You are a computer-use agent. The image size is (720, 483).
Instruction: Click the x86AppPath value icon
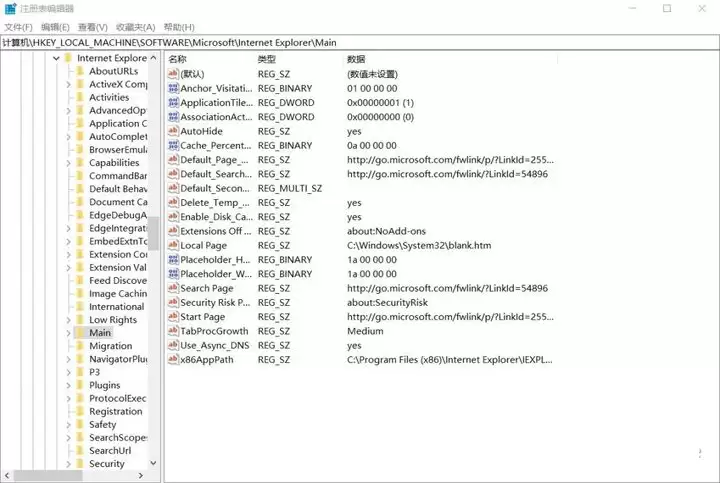click(x=173, y=360)
